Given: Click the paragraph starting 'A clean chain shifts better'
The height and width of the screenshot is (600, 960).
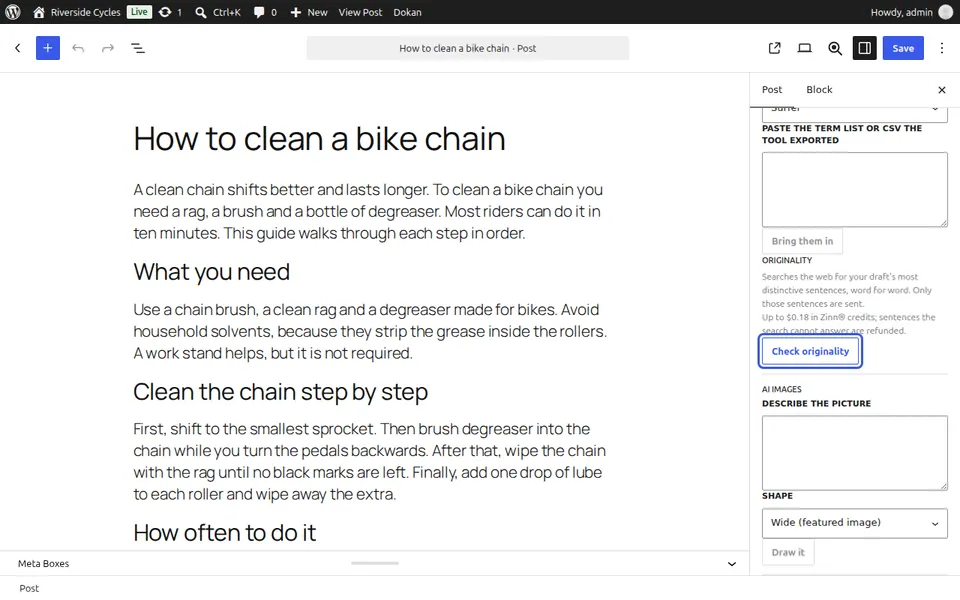Looking at the screenshot, I should tap(371, 211).
